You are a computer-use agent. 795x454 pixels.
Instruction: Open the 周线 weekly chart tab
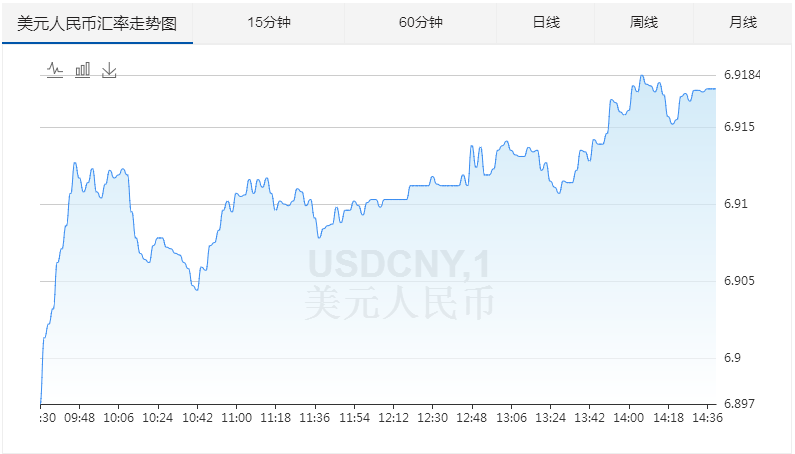644,23
